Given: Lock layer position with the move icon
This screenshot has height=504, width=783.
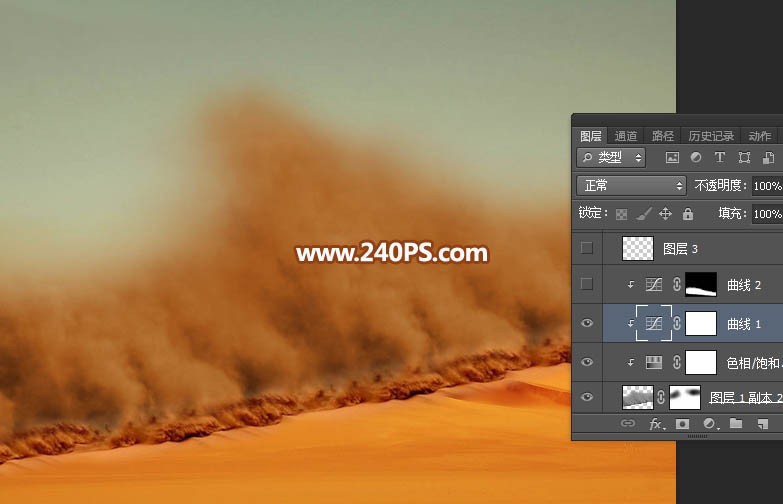Looking at the screenshot, I should point(665,214).
